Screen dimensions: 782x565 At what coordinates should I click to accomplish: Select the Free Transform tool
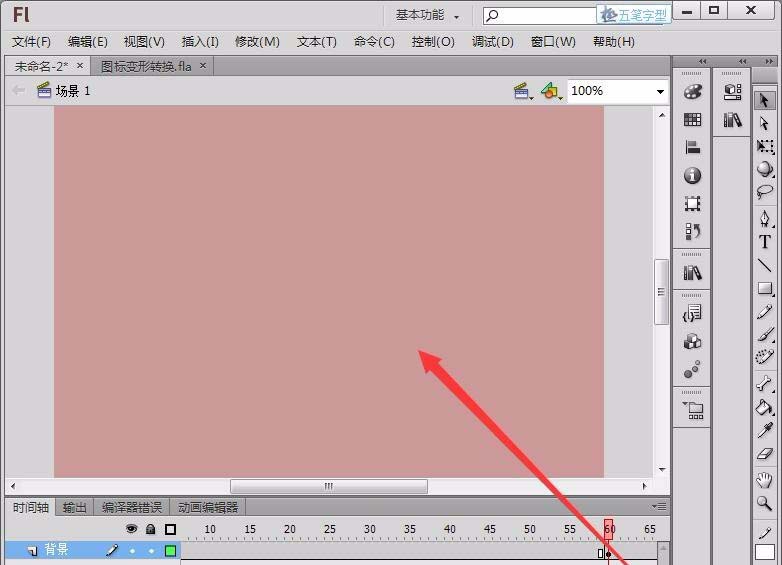pyautogui.click(x=765, y=146)
